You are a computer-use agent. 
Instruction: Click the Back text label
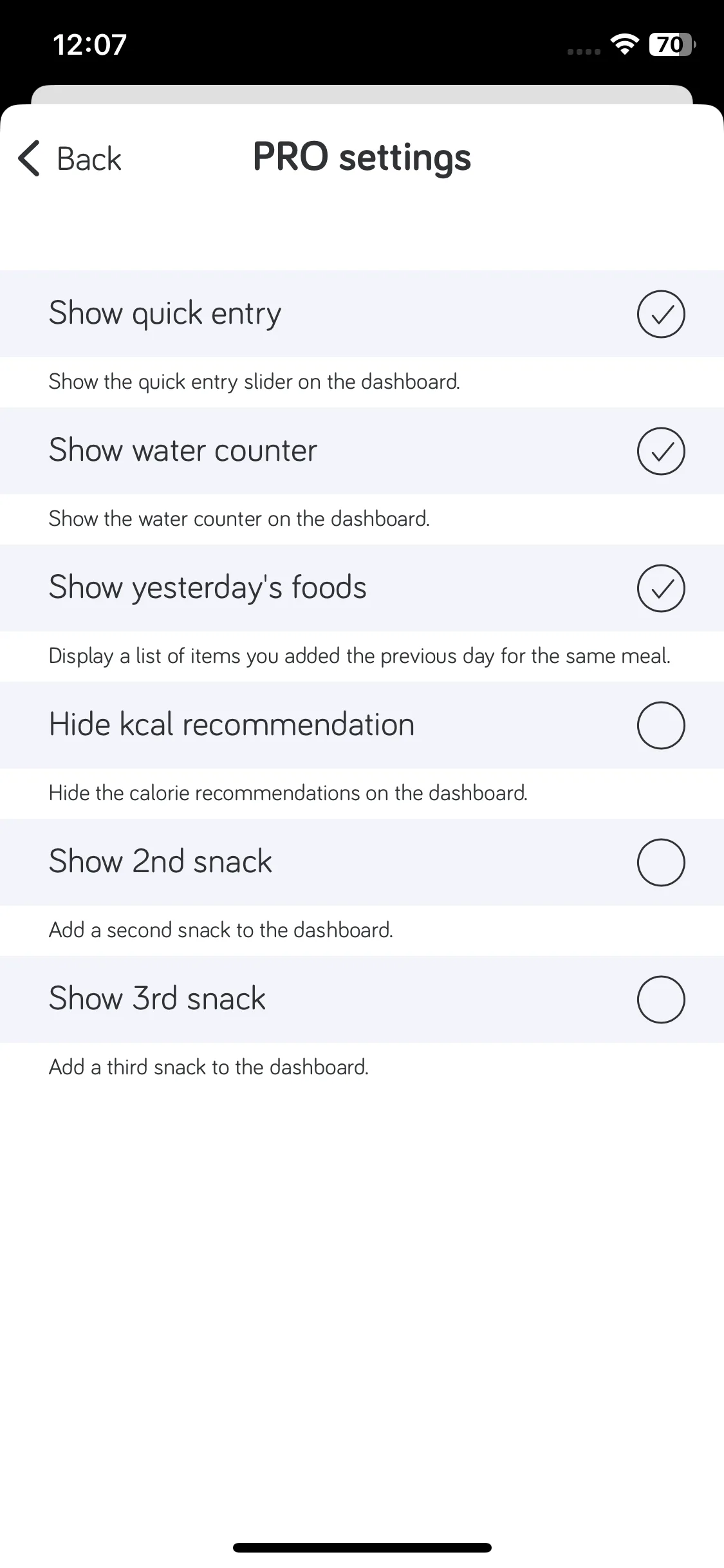point(89,159)
